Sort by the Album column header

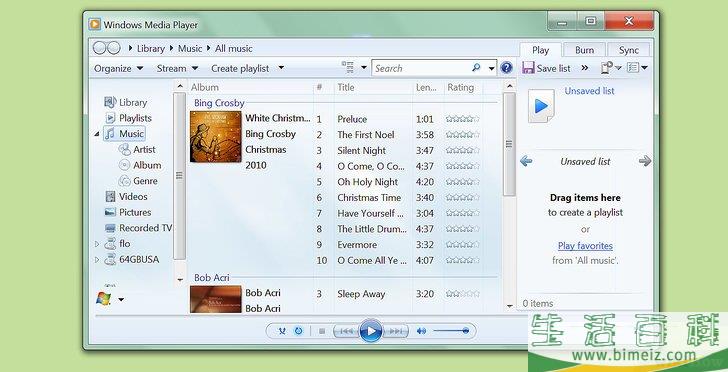click(x=205, y=87)
